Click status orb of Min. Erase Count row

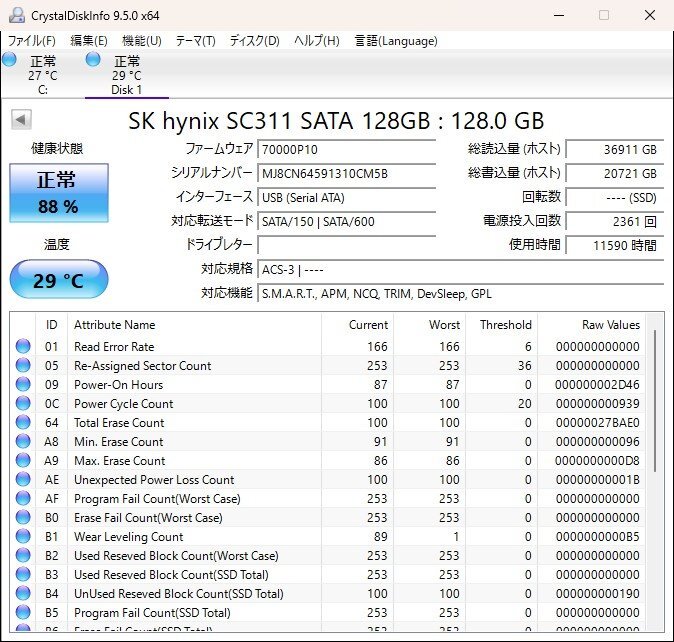point(23,441)
